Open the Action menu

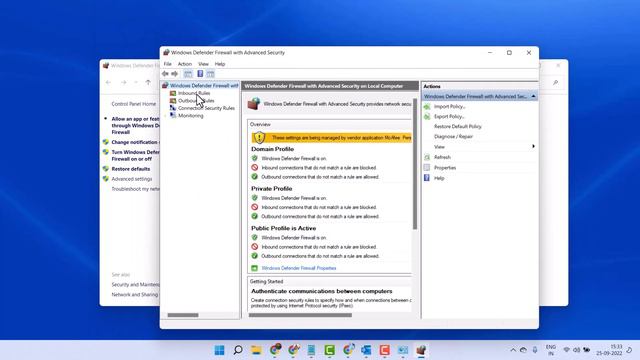[184, 64]
